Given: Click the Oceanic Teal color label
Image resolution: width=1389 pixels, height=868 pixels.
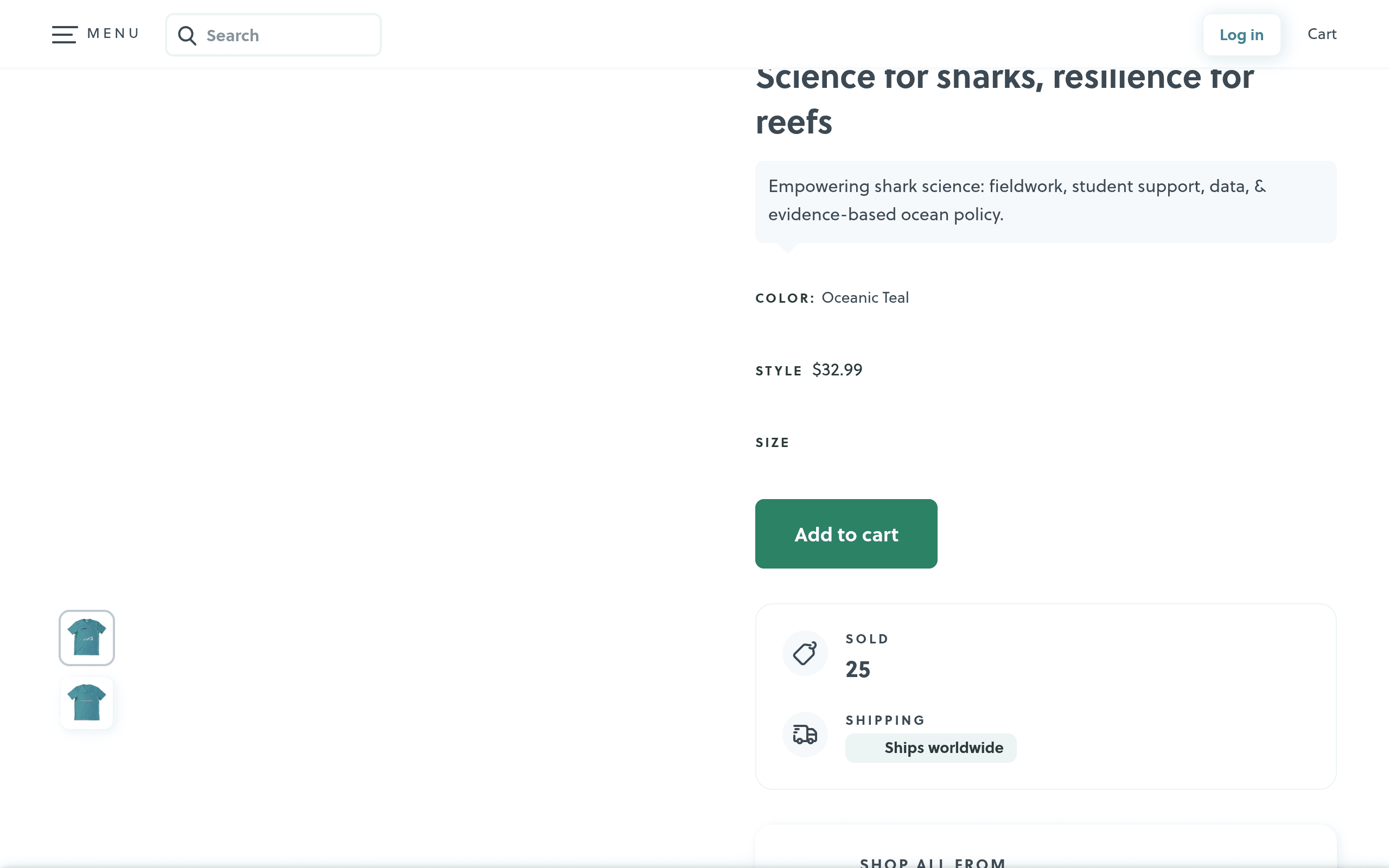Looking at the screenshot, I should pyautogui.click(x=865, y=297).
